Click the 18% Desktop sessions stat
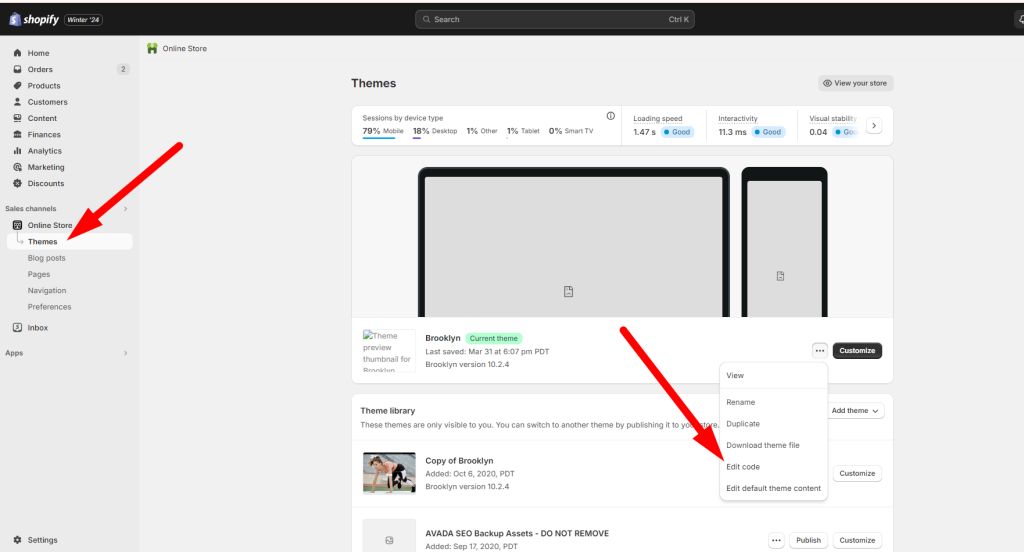 coord(435,131)
